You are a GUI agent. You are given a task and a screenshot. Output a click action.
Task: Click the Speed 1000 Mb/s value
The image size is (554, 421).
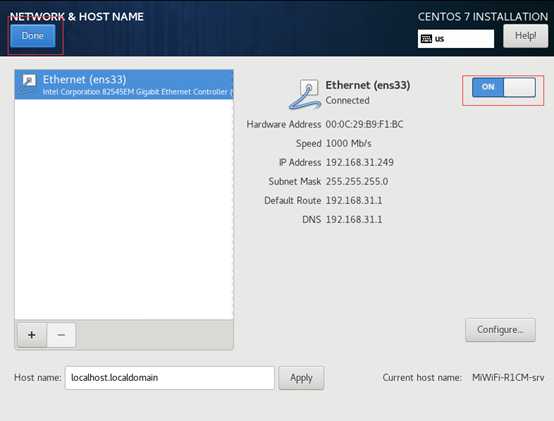(348, 143)
